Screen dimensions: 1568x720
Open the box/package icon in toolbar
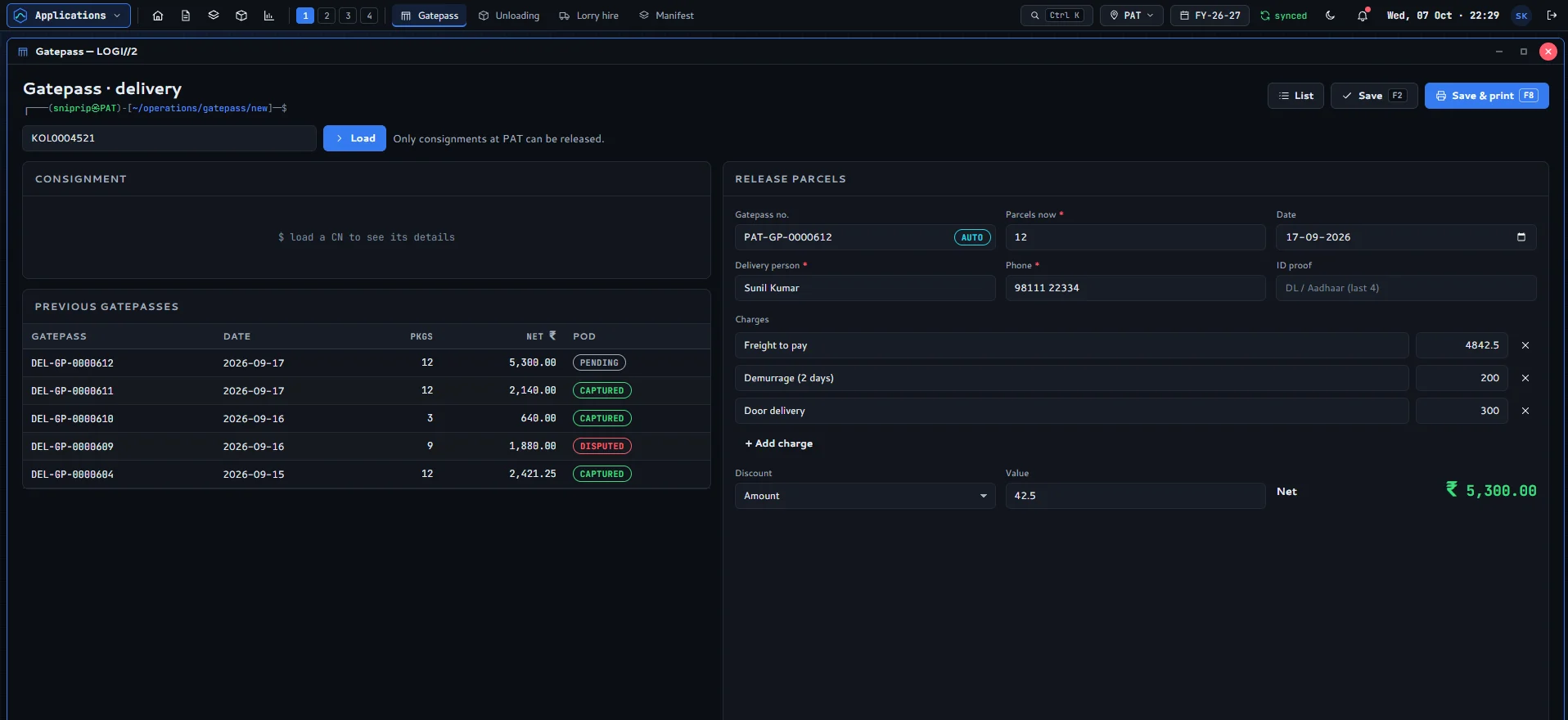(x=241, y=16)
